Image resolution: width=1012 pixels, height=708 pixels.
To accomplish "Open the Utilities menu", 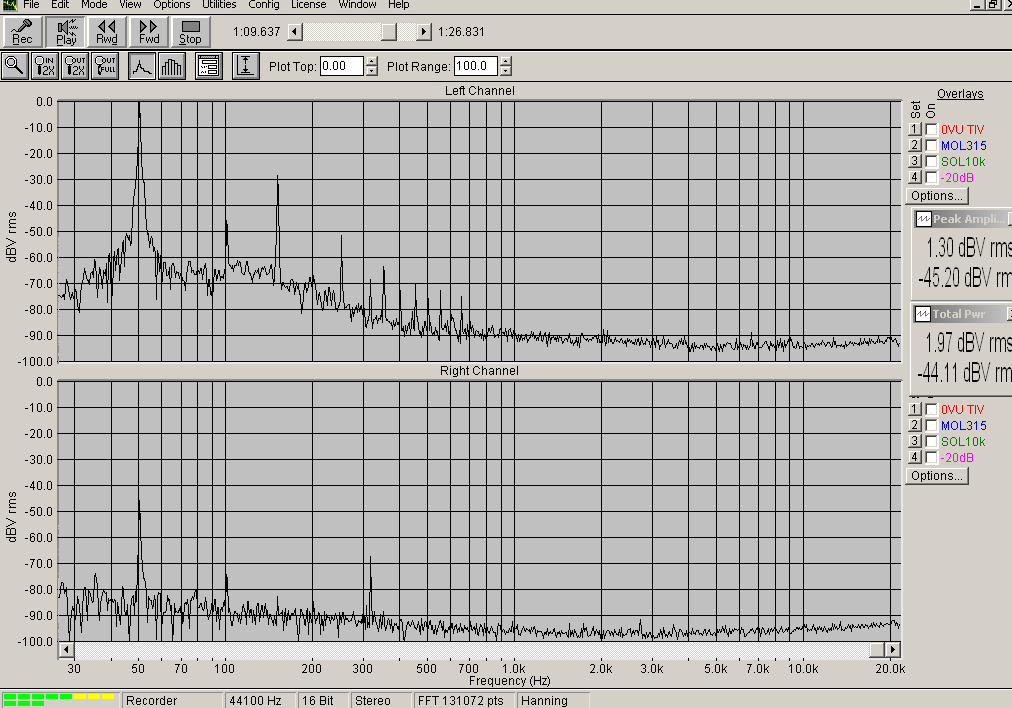I will coord(219,5).
